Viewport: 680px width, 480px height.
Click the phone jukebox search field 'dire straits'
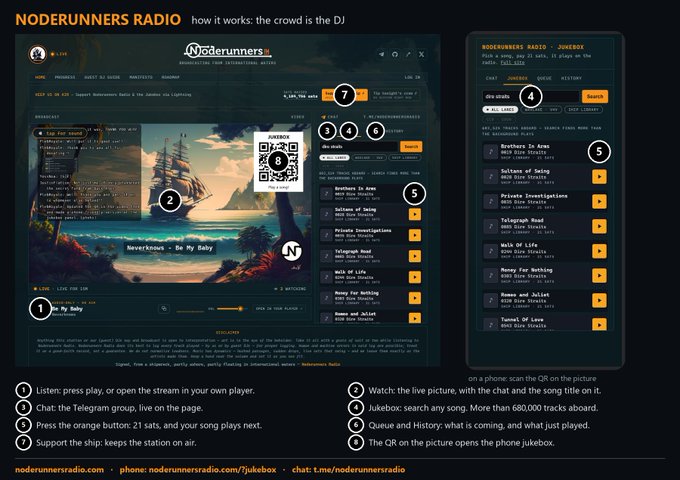tap(531, 96)
